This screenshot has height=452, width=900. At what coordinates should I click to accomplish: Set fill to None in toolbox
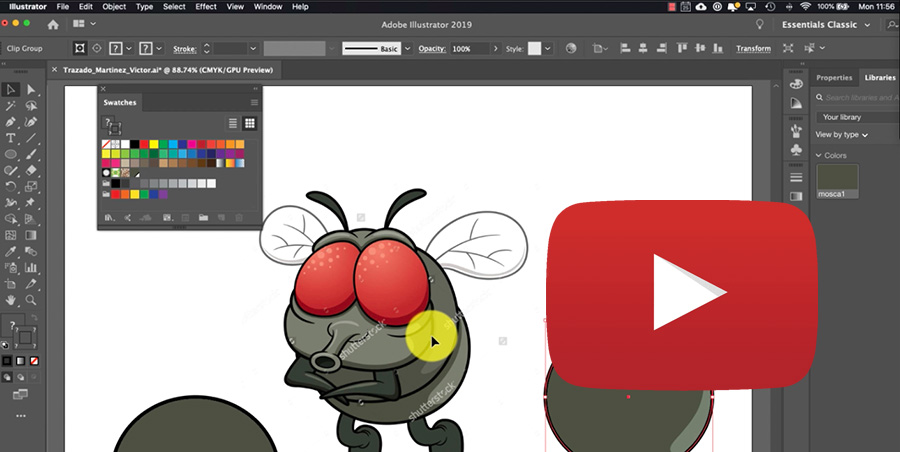pos(34,361)
